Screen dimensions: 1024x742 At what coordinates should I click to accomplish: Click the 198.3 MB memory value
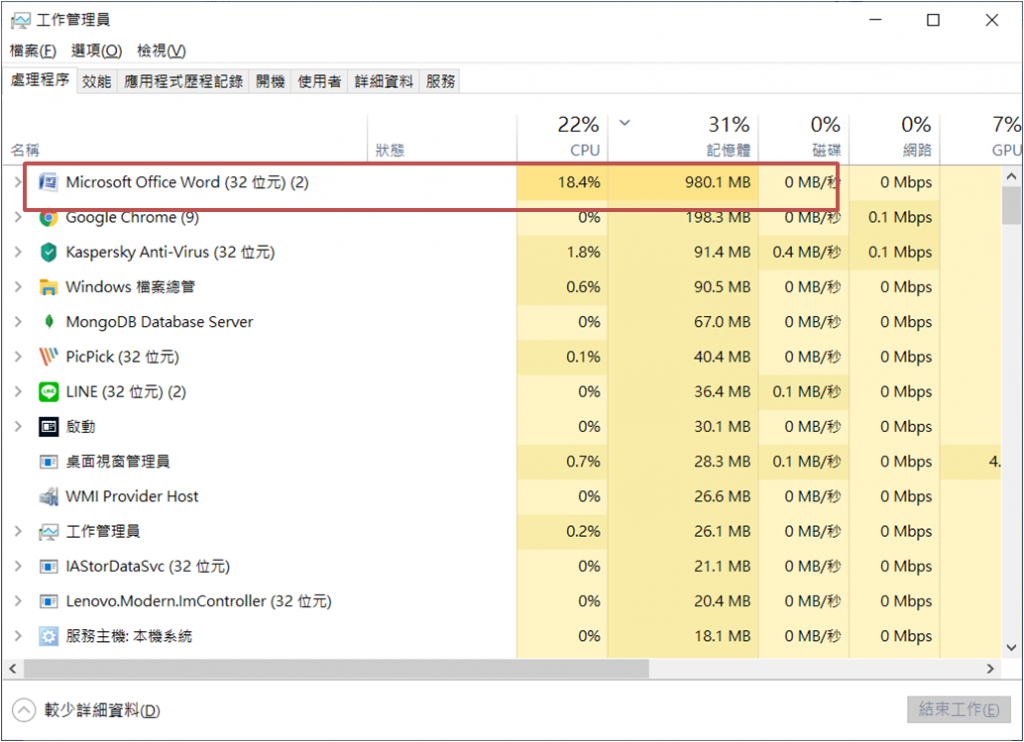(x=717, y=218)
